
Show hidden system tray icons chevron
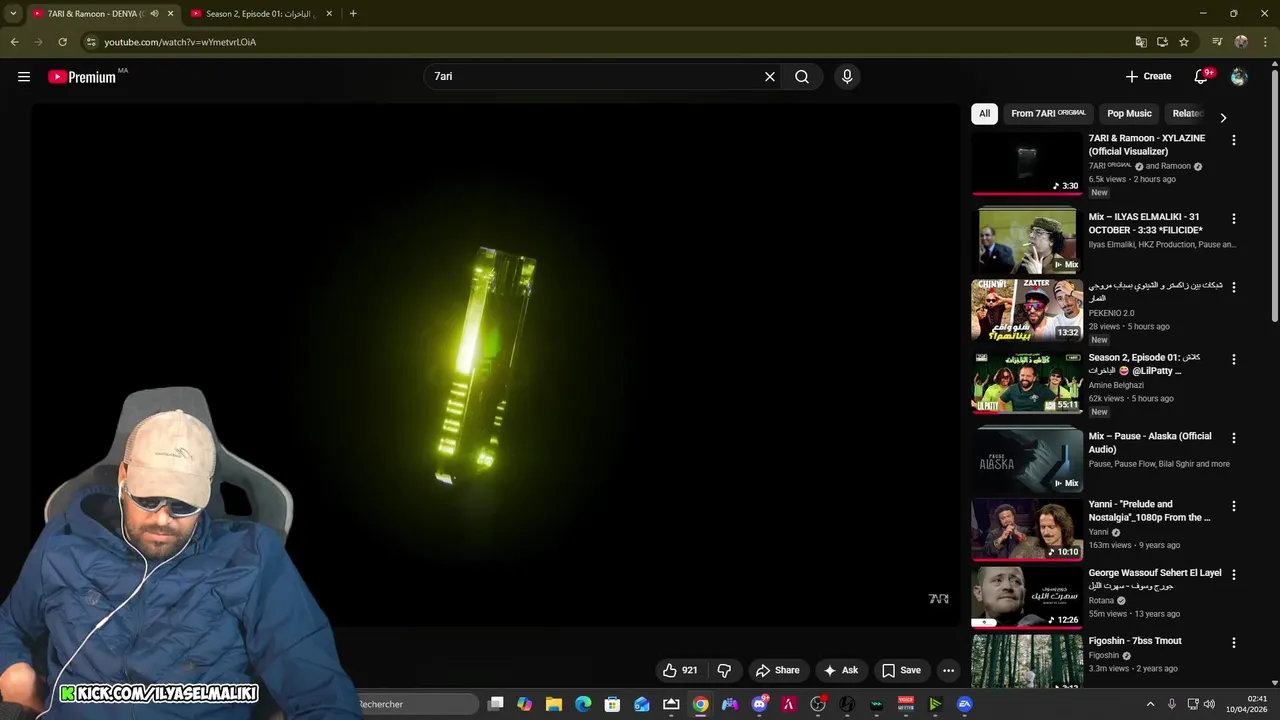pos(1150,704)
